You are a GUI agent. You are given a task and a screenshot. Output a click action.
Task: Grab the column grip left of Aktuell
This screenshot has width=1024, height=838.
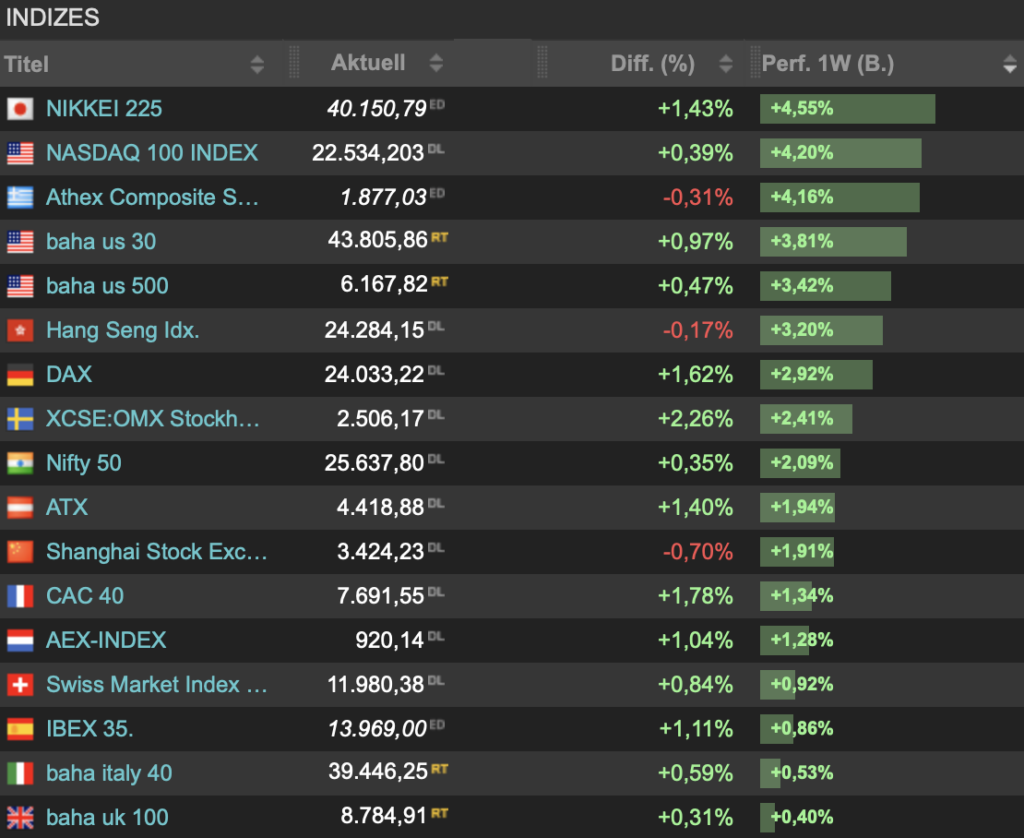tap(294, 63)
